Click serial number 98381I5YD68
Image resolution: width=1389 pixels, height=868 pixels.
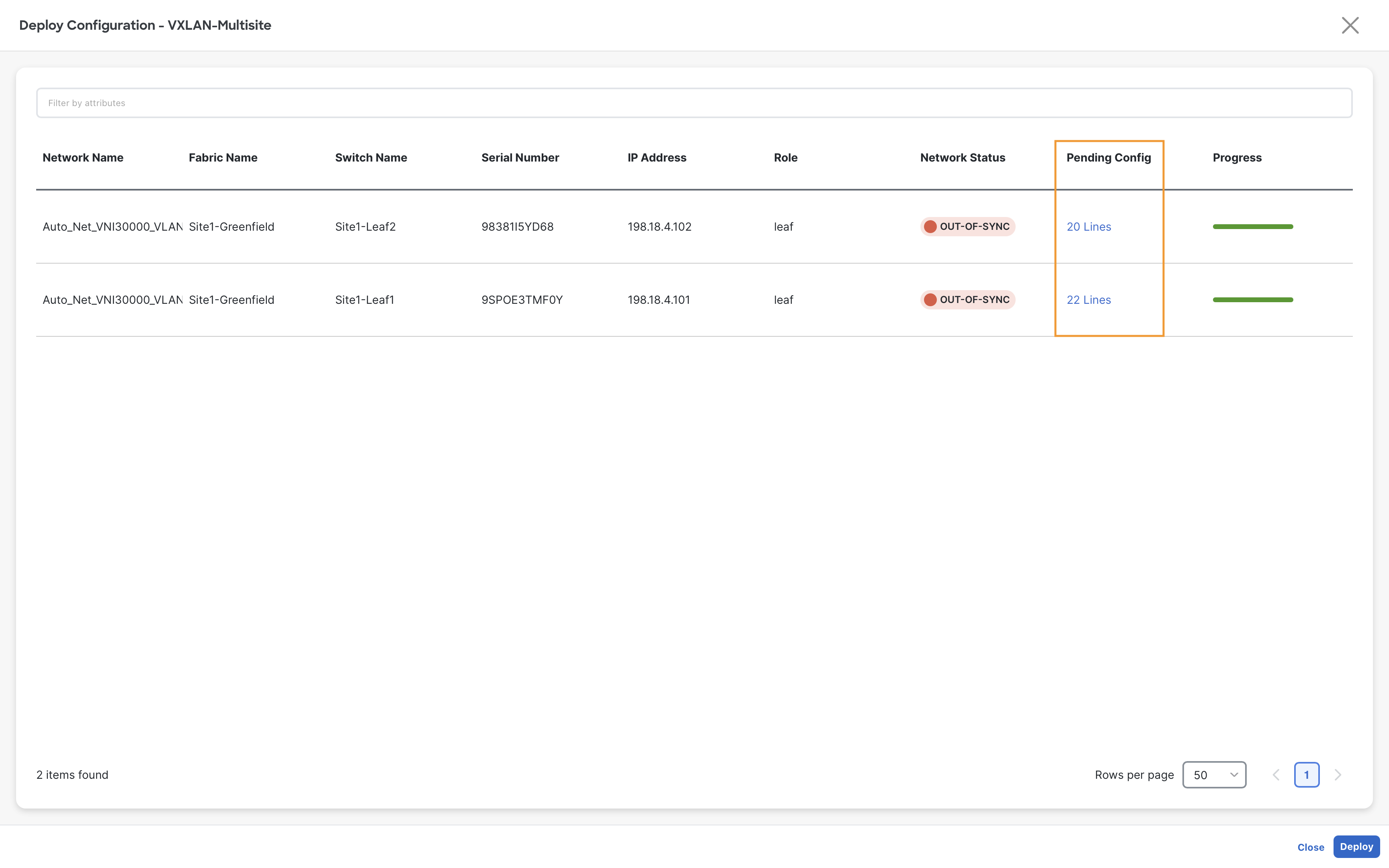[x=517, y=227]
